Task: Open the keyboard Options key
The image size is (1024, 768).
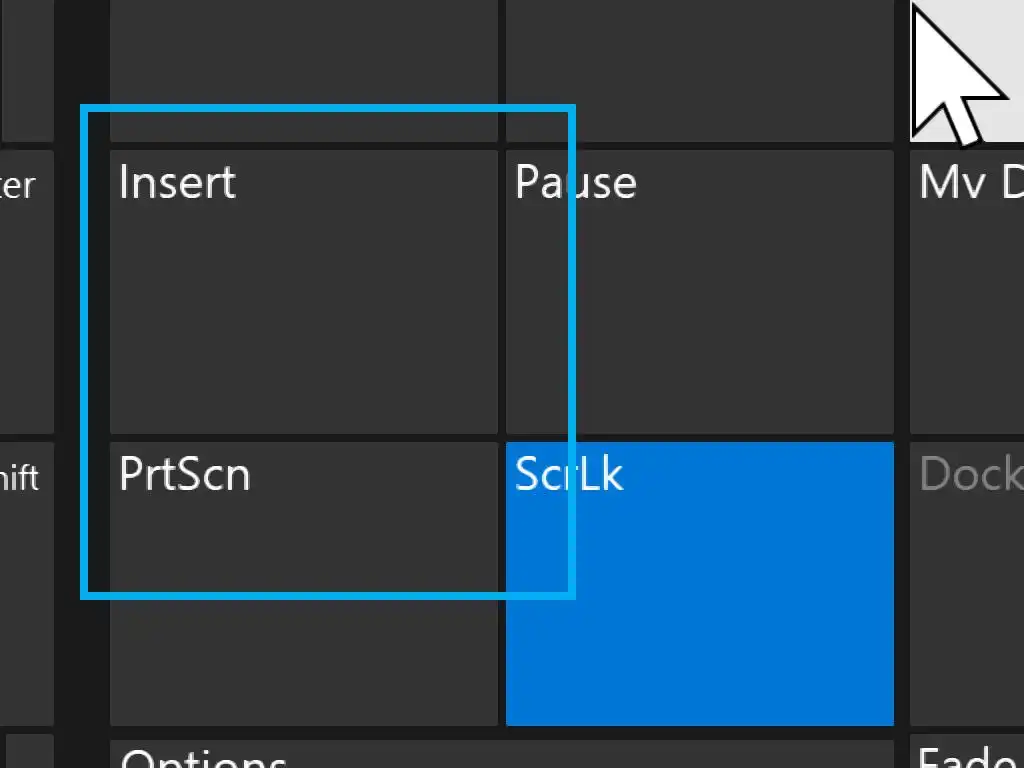Action: pyautogui.click(x=500, y=753)
